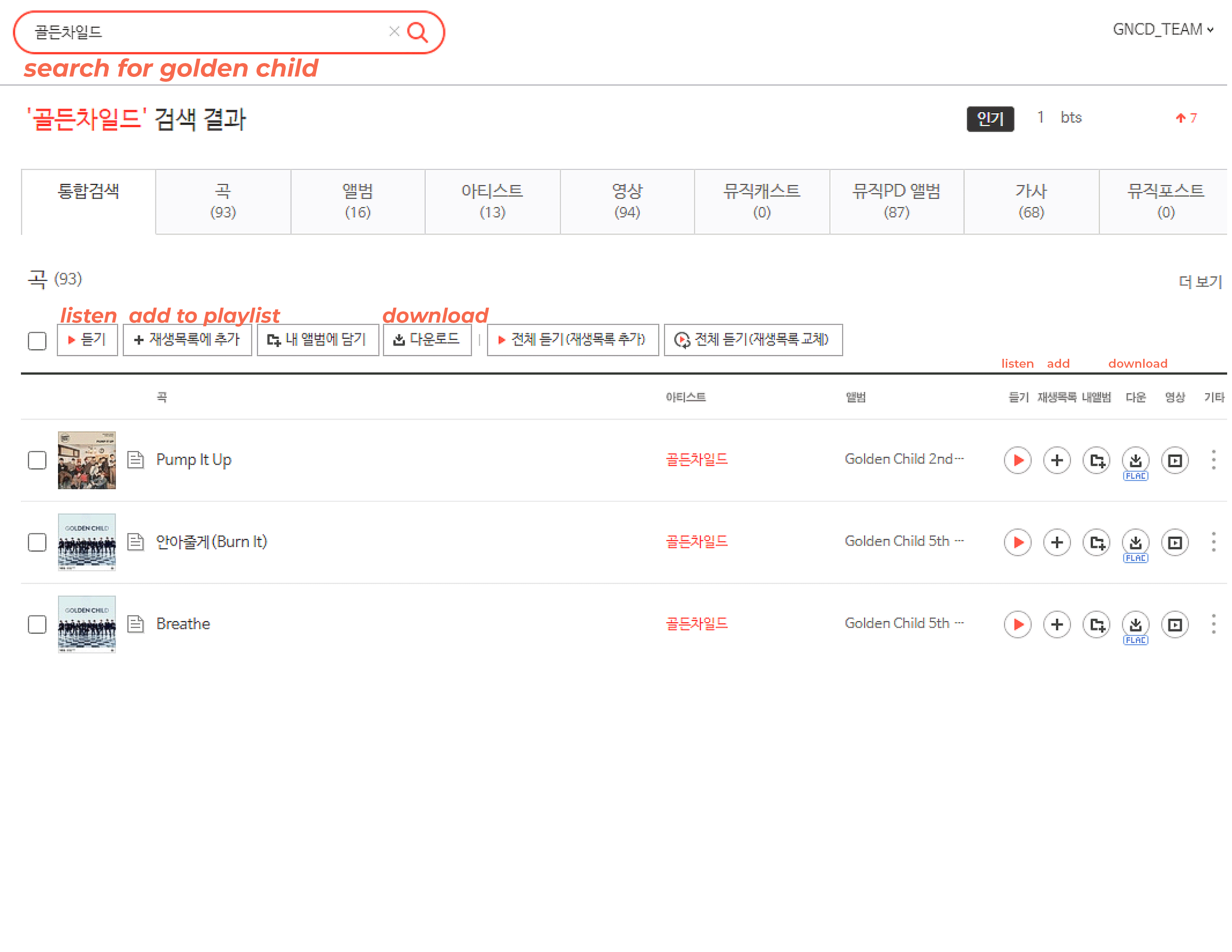This screenshot has width=1232, height=952.
Task: Expand three-dot menu for Breathe row
Action: 1213,624
